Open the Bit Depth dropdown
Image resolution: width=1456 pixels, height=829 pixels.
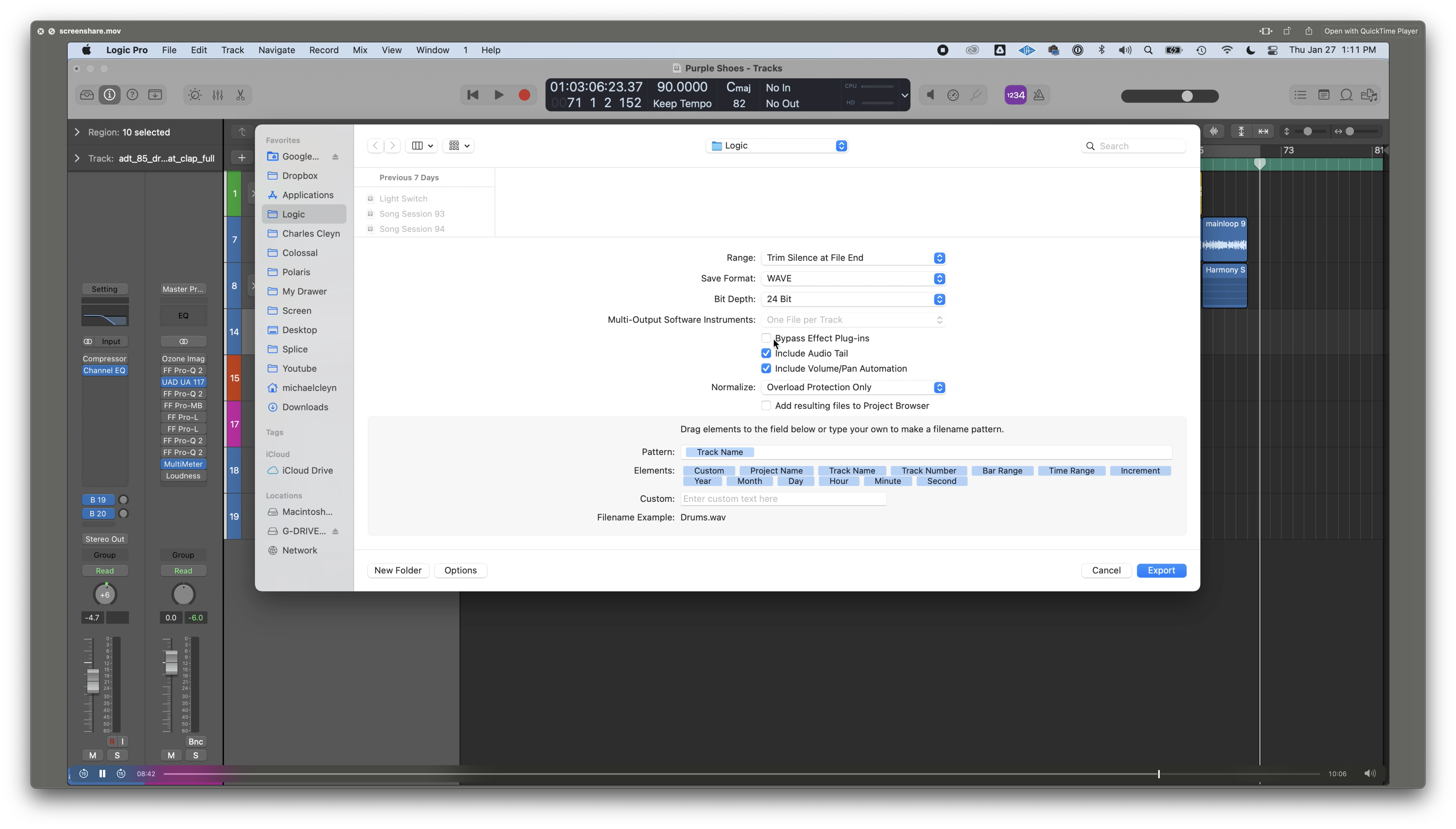pos(853,299)
